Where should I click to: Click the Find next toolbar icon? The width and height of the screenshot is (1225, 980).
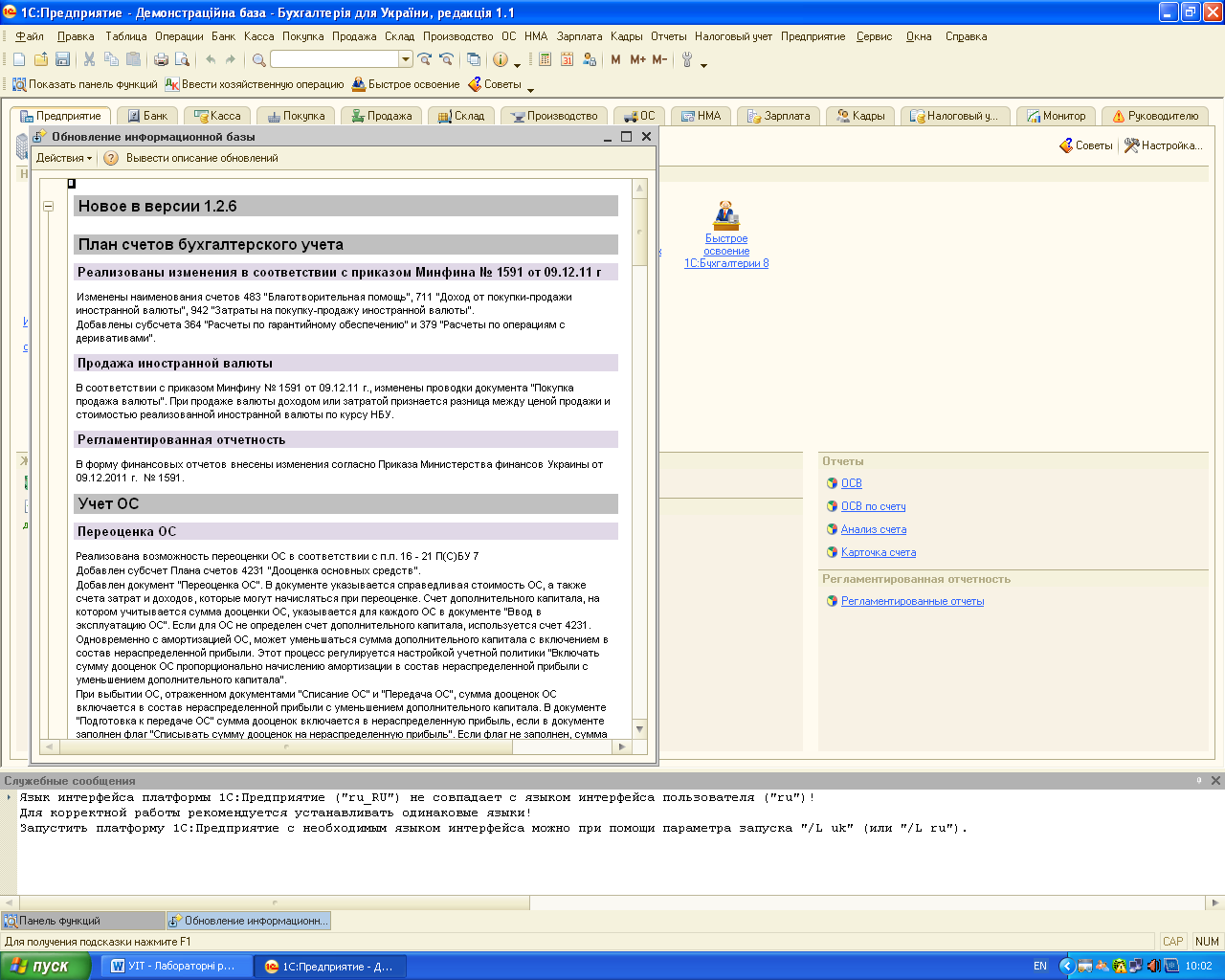pos(424,59)
